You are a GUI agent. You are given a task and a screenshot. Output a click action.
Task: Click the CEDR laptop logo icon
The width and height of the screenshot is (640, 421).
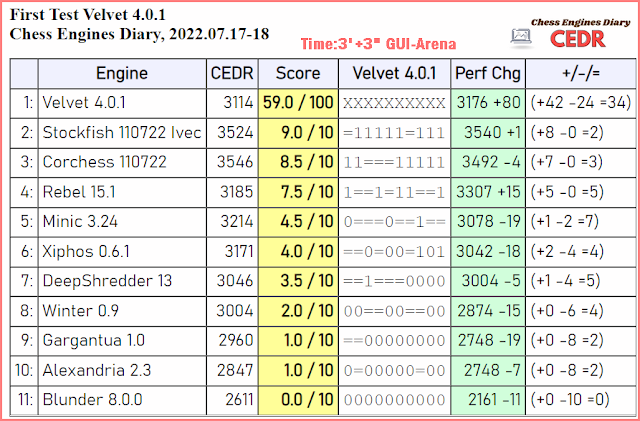point(521,38)
